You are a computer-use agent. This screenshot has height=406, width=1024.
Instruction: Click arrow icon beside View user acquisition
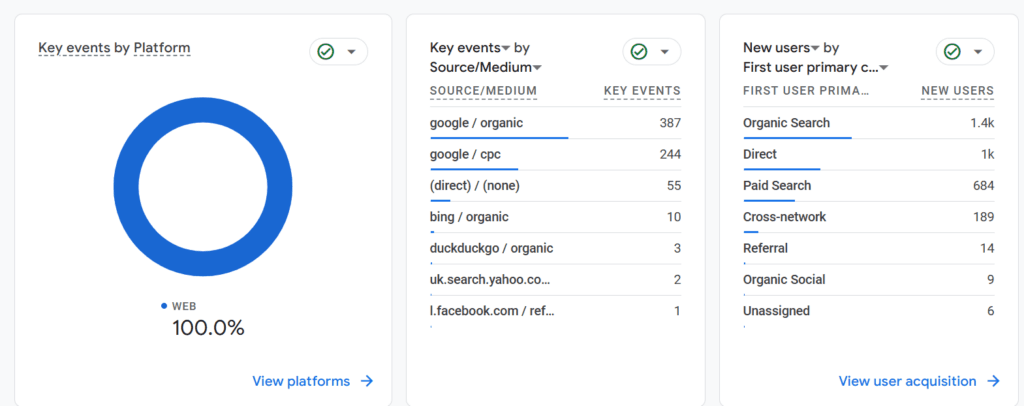(x=993, y=381)
